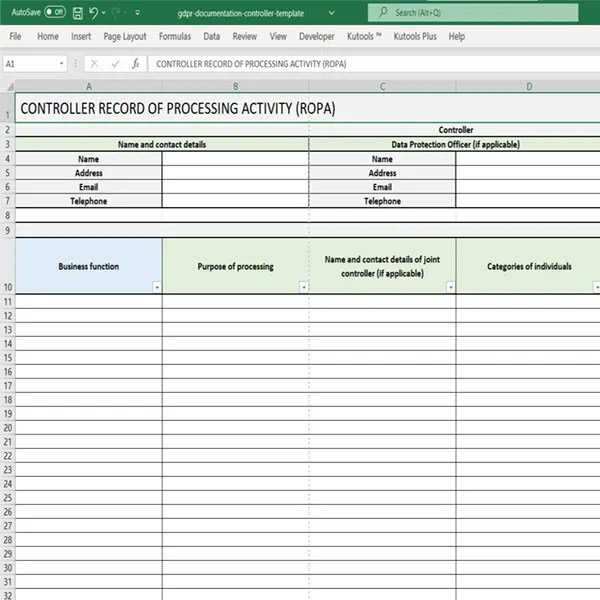
Task: Click 'Email' label in column C
Action: tap(382, 187)
